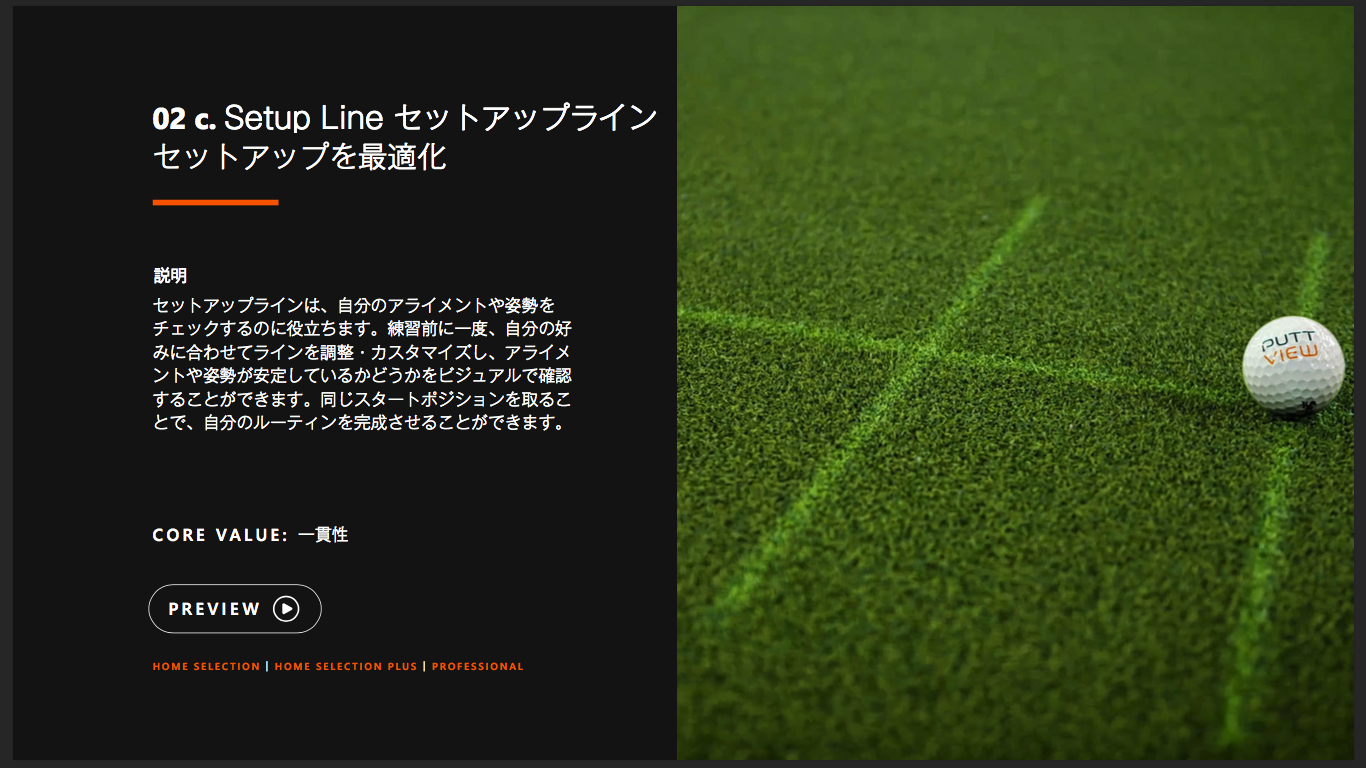The height and width of the screenshot is (768, 1366).
Task: Click separator after HOME SELECTION link
Action: point(267,667)
